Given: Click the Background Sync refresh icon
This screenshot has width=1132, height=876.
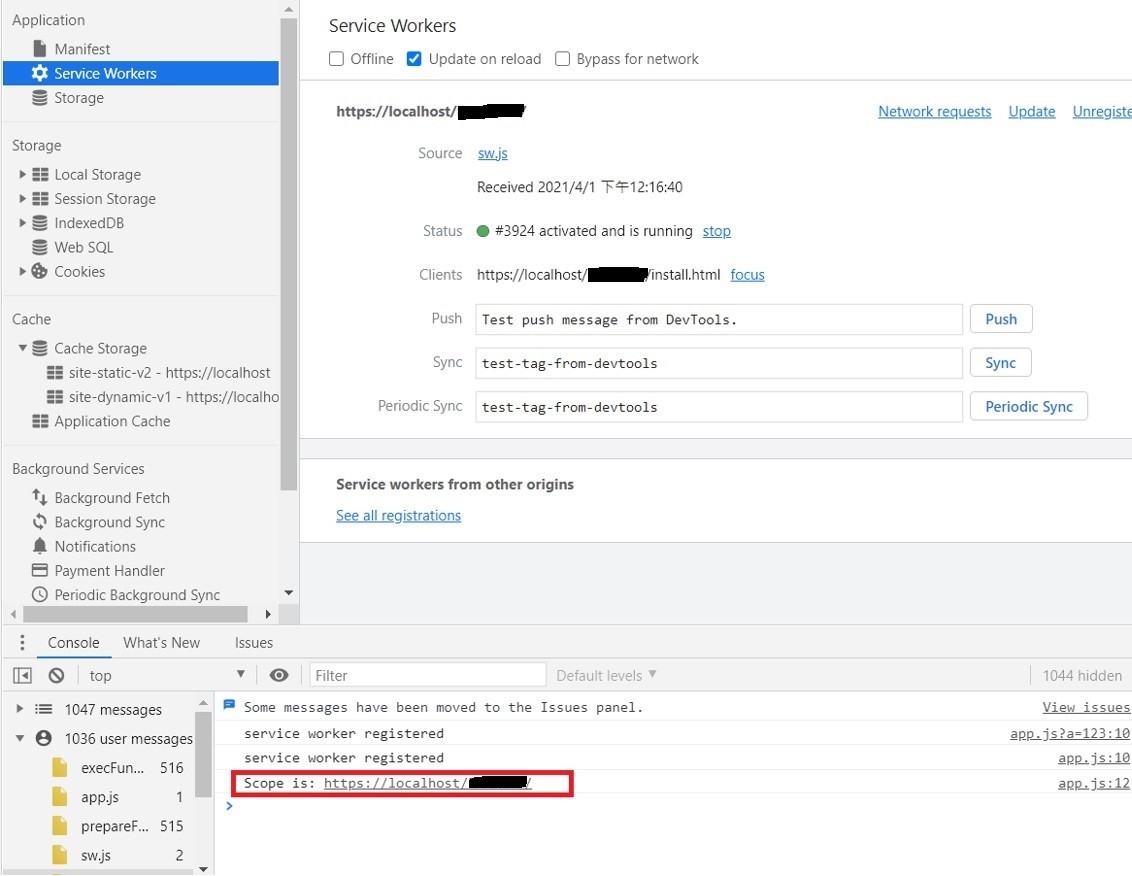Looking at the screenshot, I should click(x=40, y=521).
